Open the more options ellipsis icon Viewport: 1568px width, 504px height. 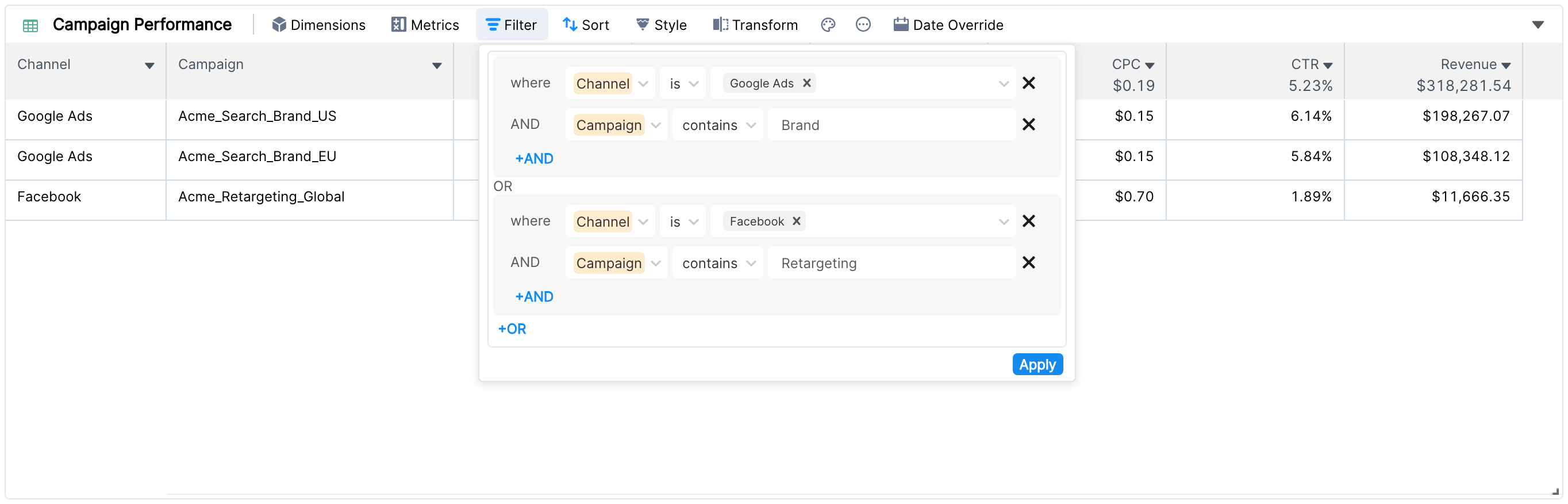click(x=863, y=25)
